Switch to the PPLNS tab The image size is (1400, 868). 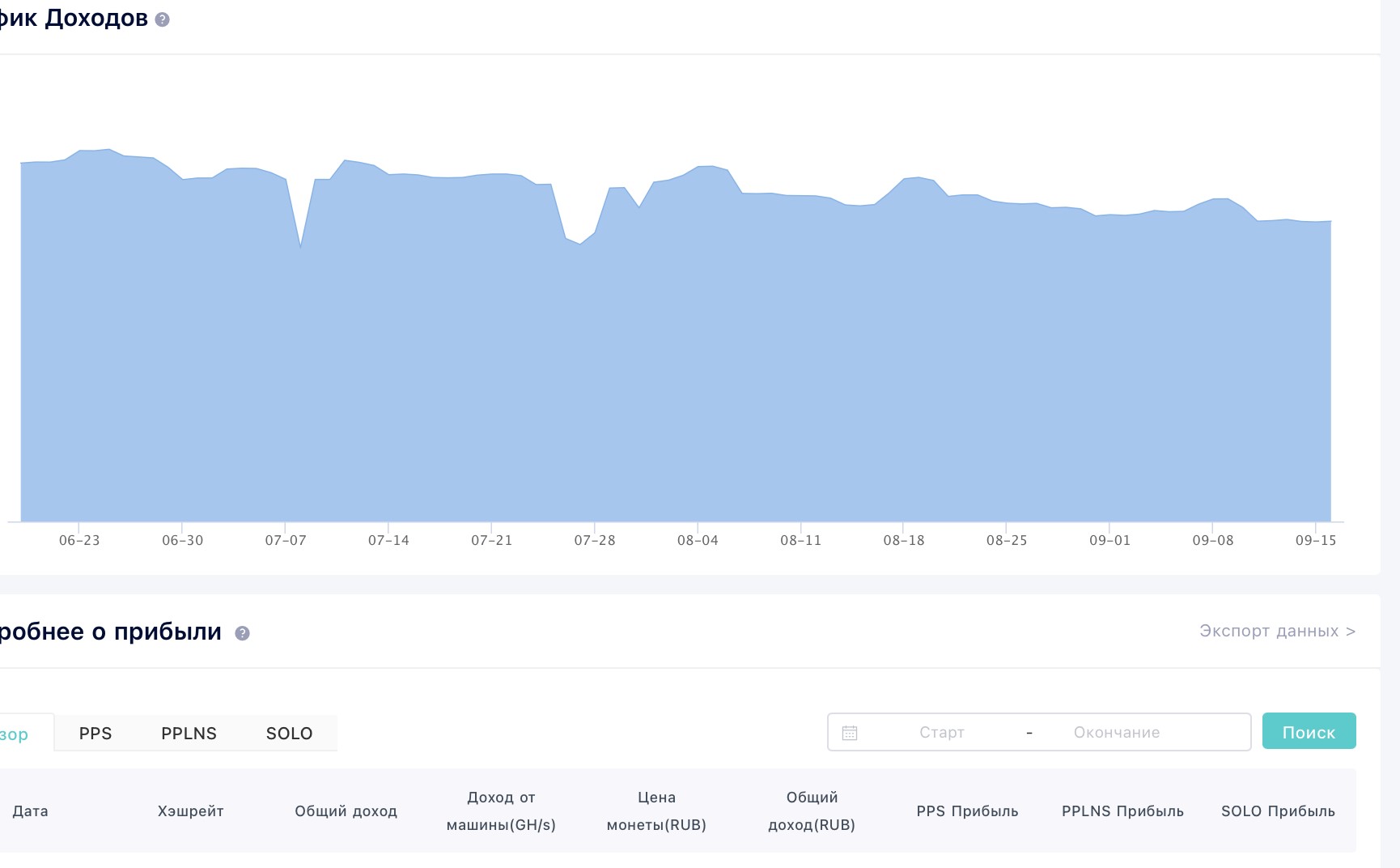click(x=189, y=734)
